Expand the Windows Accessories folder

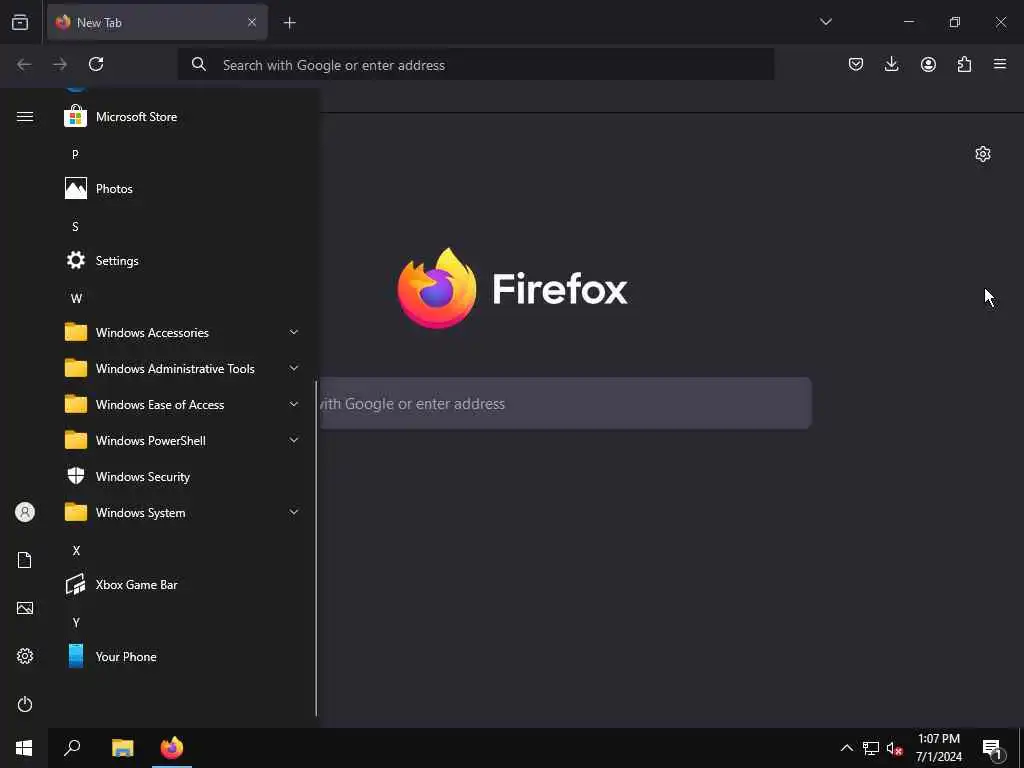point(182,332)
